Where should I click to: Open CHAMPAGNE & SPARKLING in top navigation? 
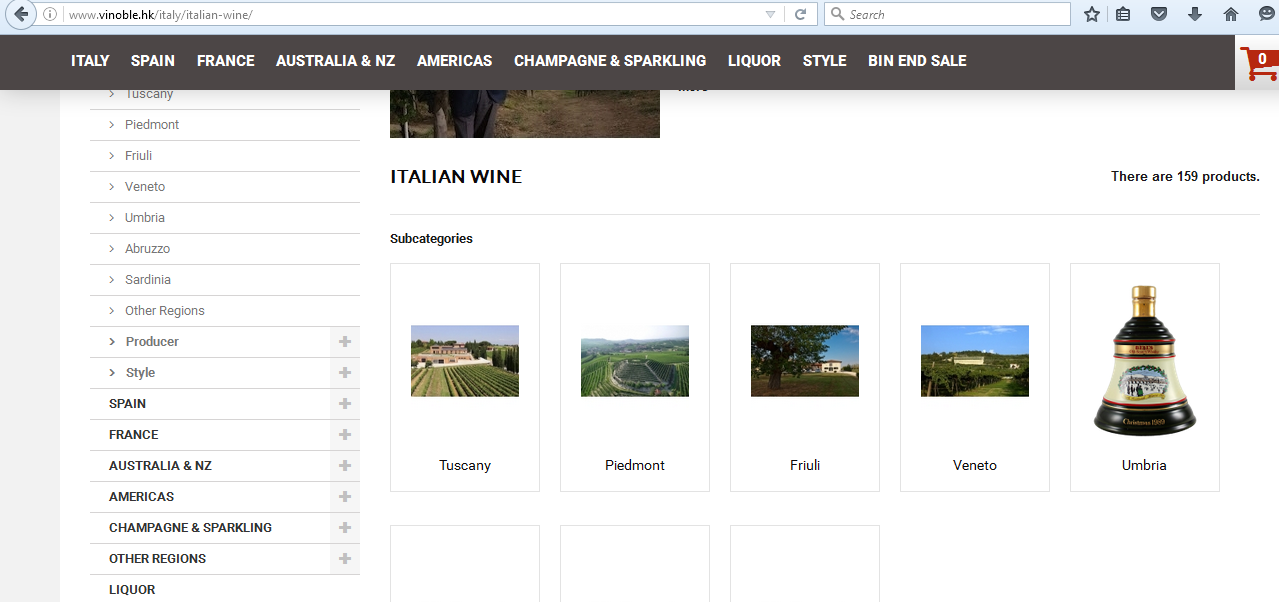(610, 61)
